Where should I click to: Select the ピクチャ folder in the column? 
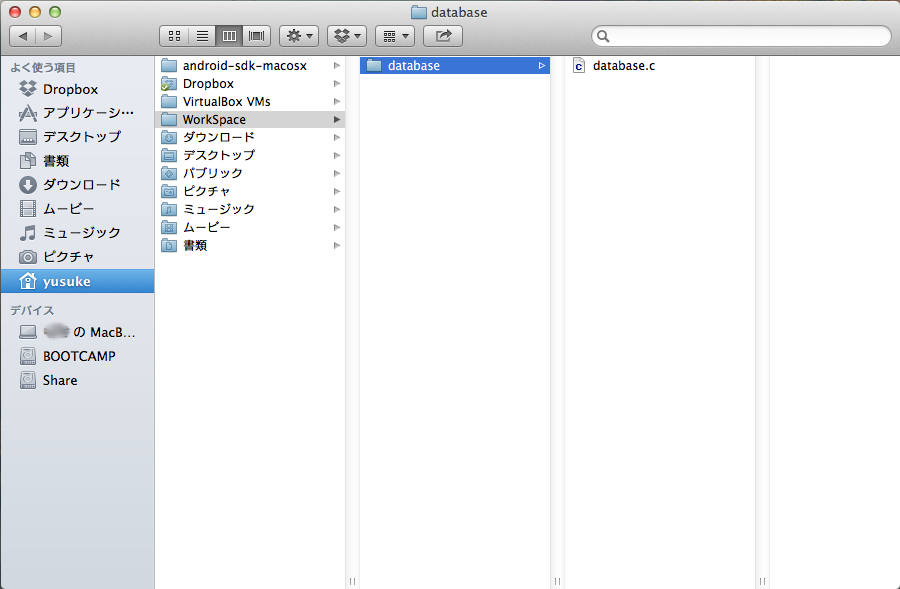click(250, 191)
